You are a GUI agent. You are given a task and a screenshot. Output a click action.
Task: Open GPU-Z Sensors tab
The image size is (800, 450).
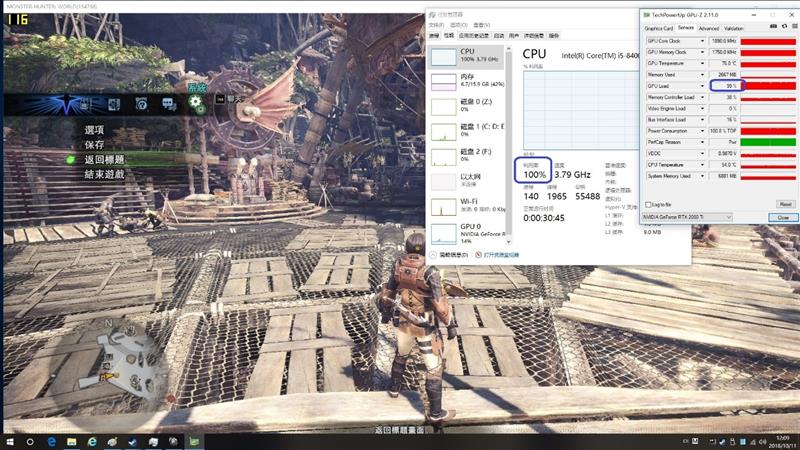point(686,28)
